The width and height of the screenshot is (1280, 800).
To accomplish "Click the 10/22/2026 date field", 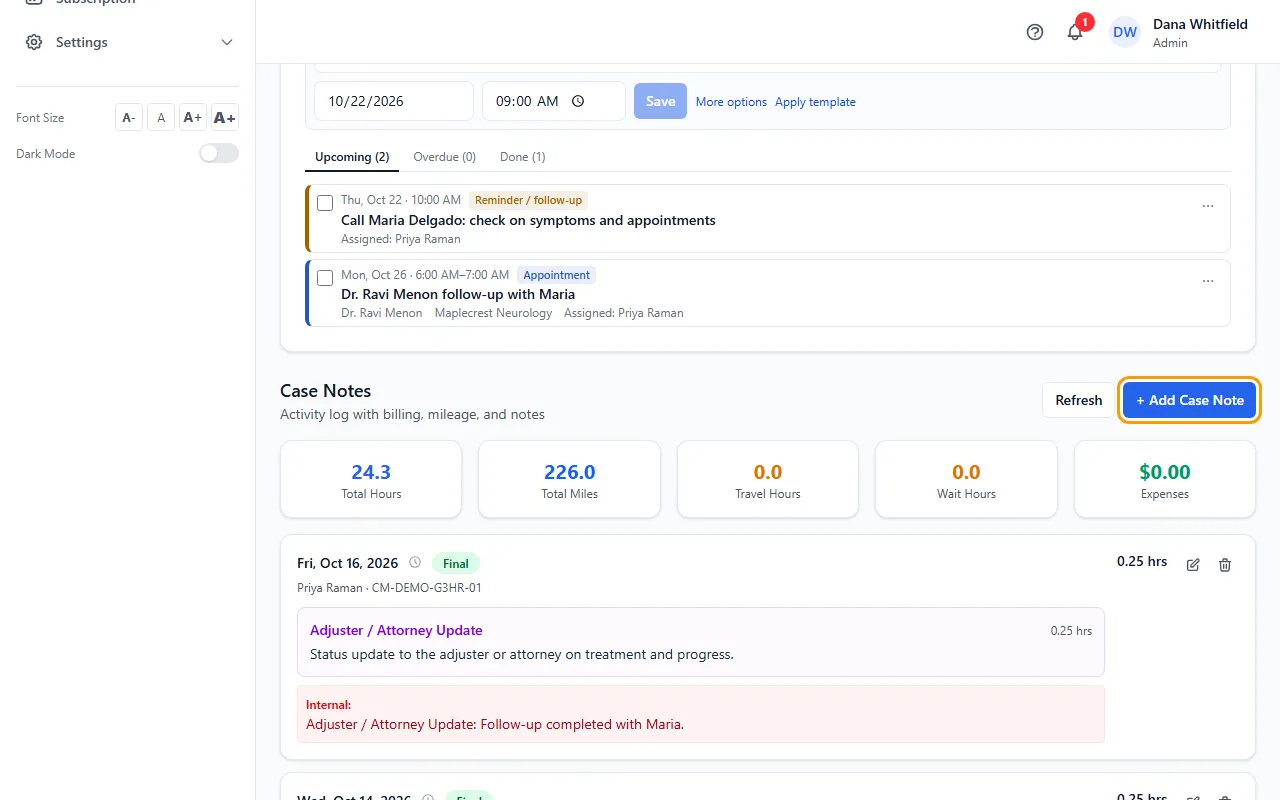I will pyautogui.click(x=394, y=101).
